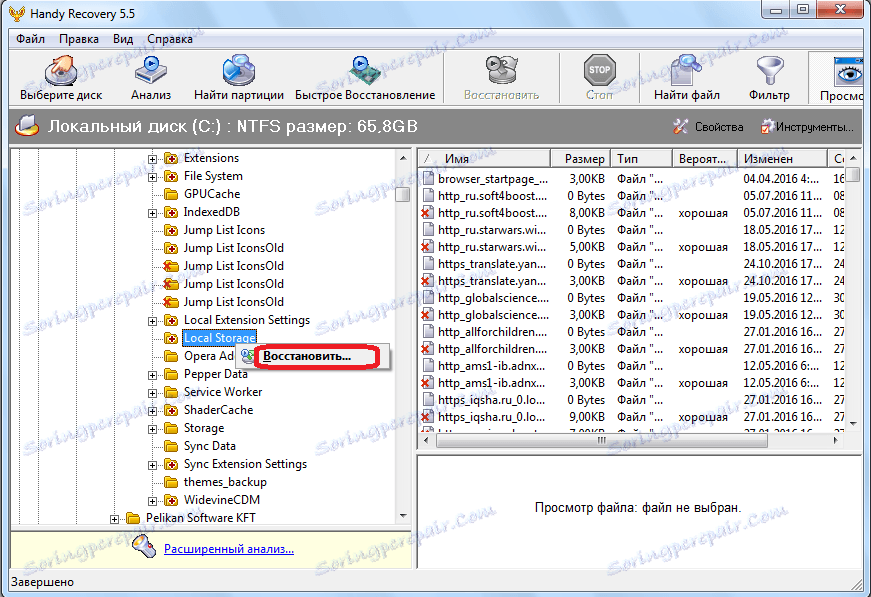The image size is (871, 597).
Task: Click the Storage folder icon
Action: point(171,428)
